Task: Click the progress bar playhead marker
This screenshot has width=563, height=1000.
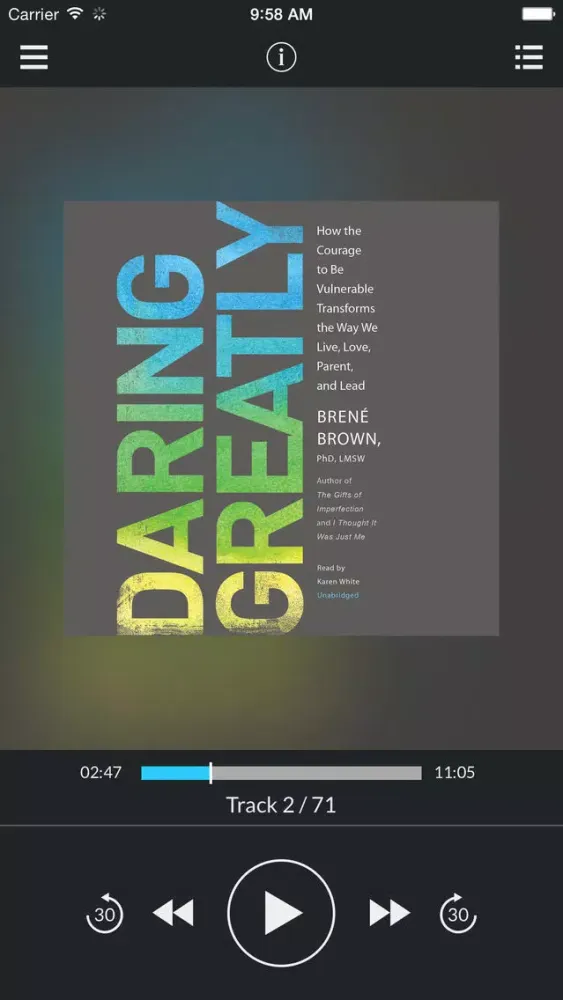Action: [x=210, y=773]
